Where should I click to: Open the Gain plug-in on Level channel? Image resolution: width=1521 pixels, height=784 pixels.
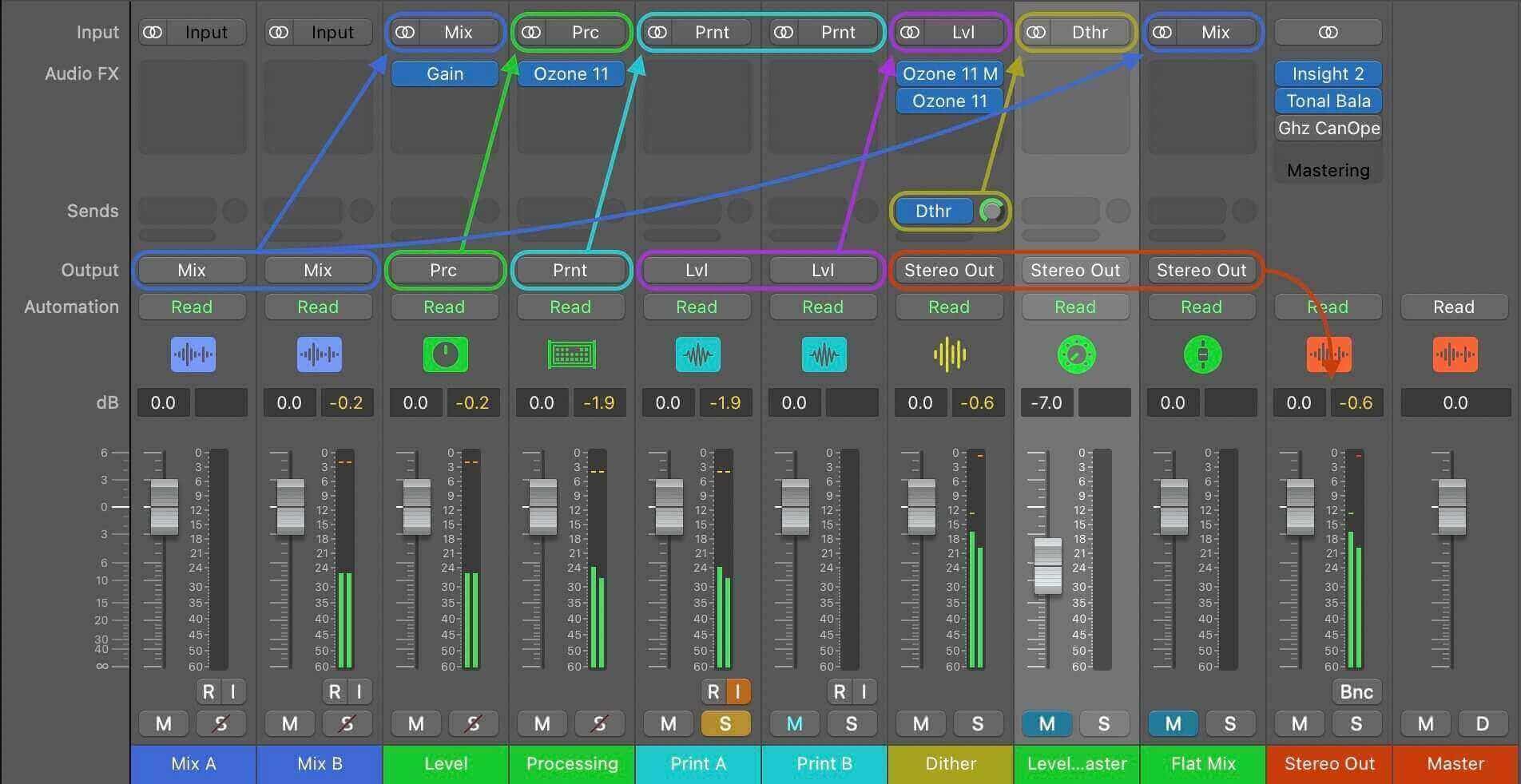pos(444,74)
